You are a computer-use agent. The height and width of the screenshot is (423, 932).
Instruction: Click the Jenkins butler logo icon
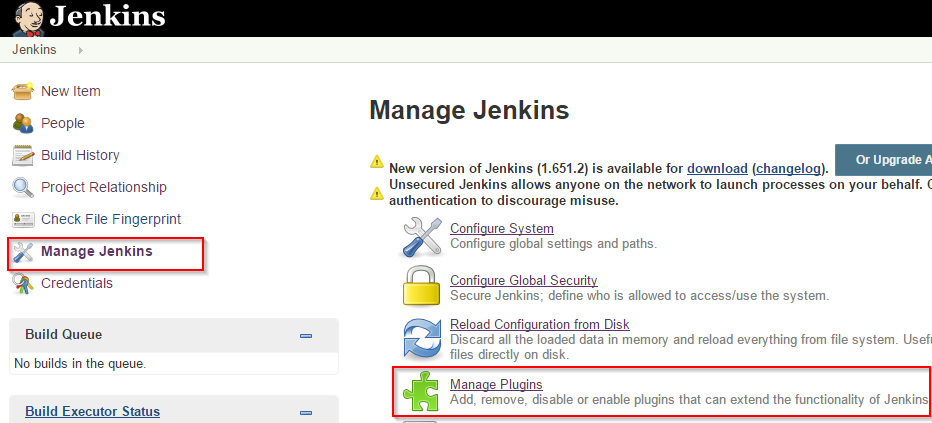[x=29, y=18]
